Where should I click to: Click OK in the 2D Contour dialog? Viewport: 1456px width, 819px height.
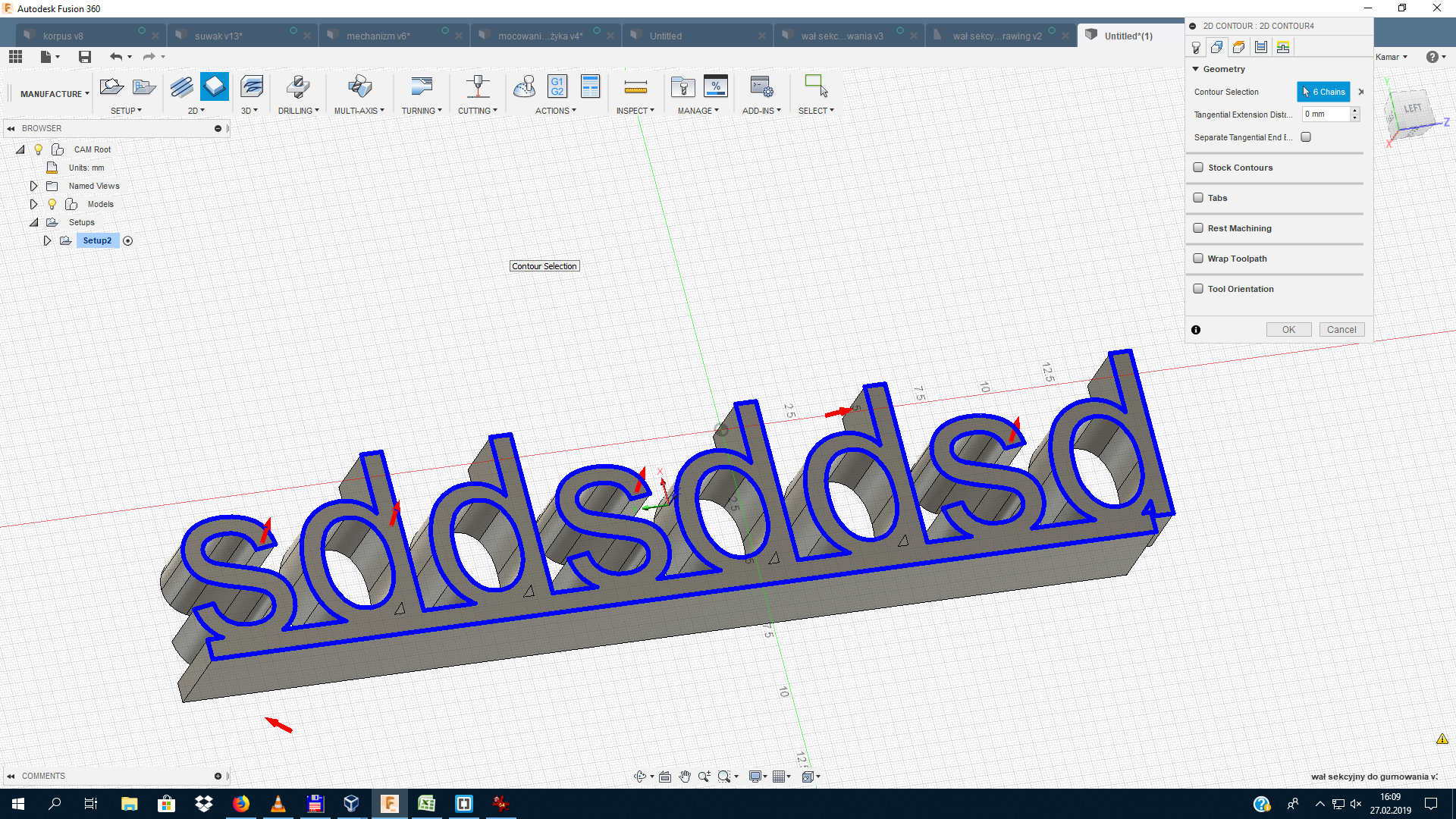point(1288,330)
